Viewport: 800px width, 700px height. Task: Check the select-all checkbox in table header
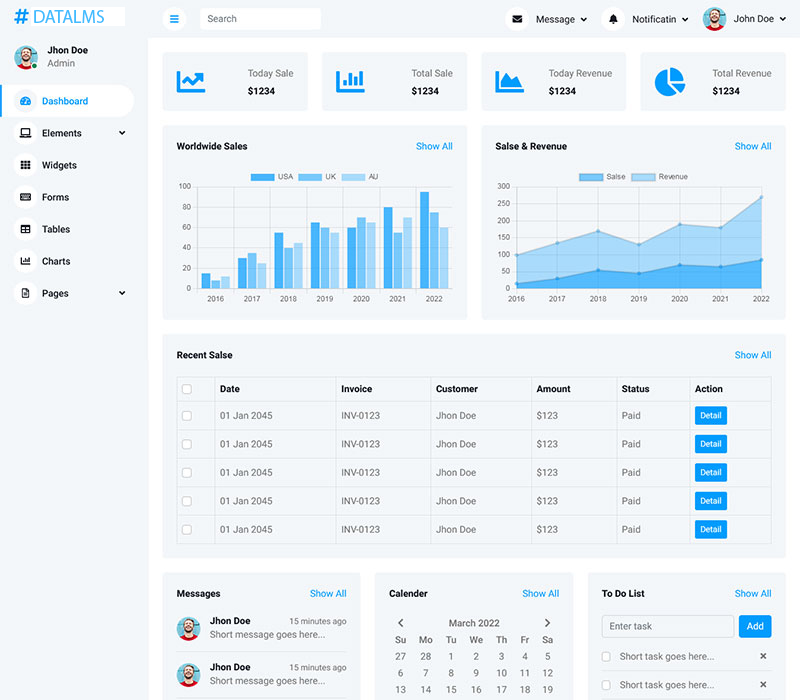pos(187,389)
